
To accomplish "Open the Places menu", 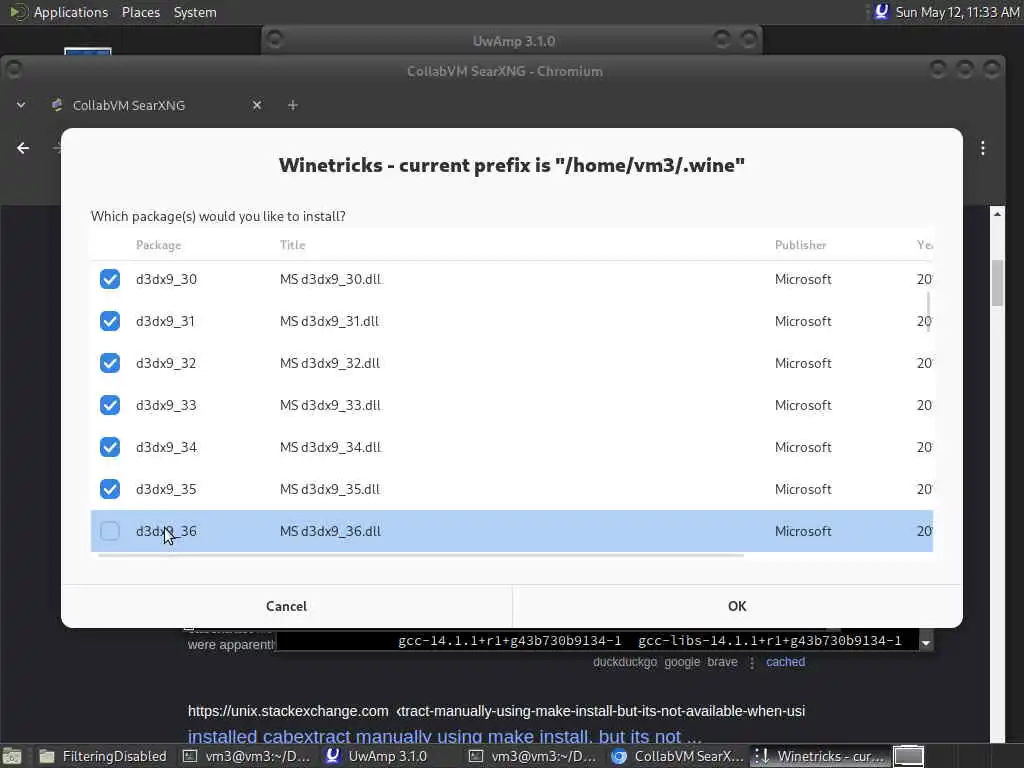I will [x=140, y=12].
